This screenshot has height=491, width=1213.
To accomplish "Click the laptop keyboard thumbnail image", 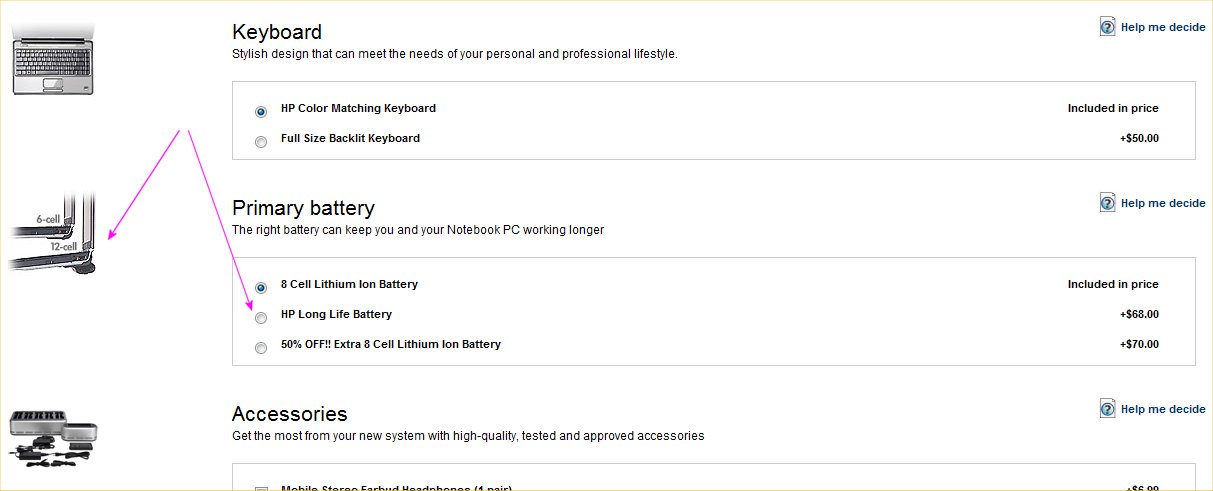I will 54,59.
